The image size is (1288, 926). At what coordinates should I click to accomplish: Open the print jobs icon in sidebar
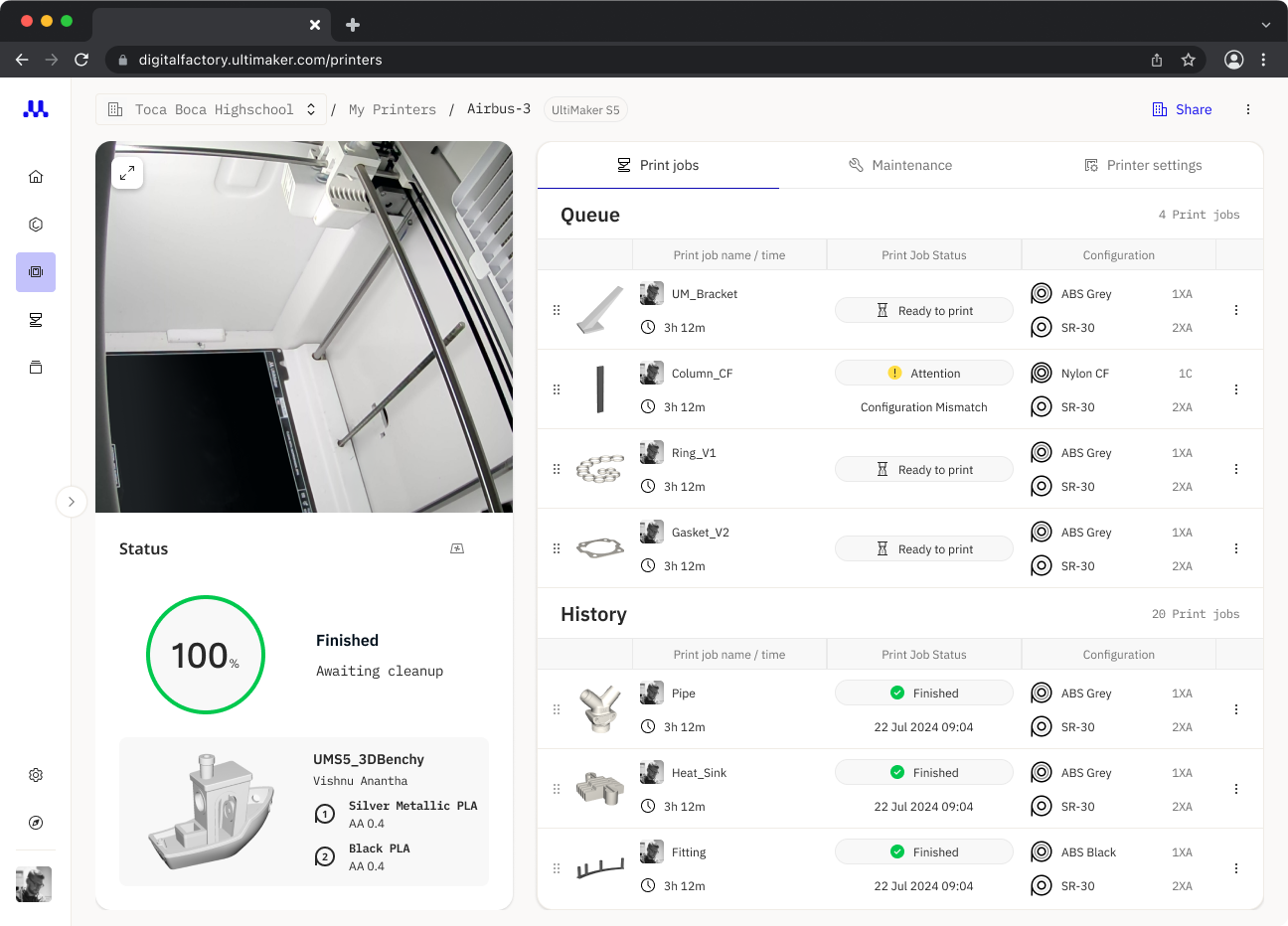(36, 320)
